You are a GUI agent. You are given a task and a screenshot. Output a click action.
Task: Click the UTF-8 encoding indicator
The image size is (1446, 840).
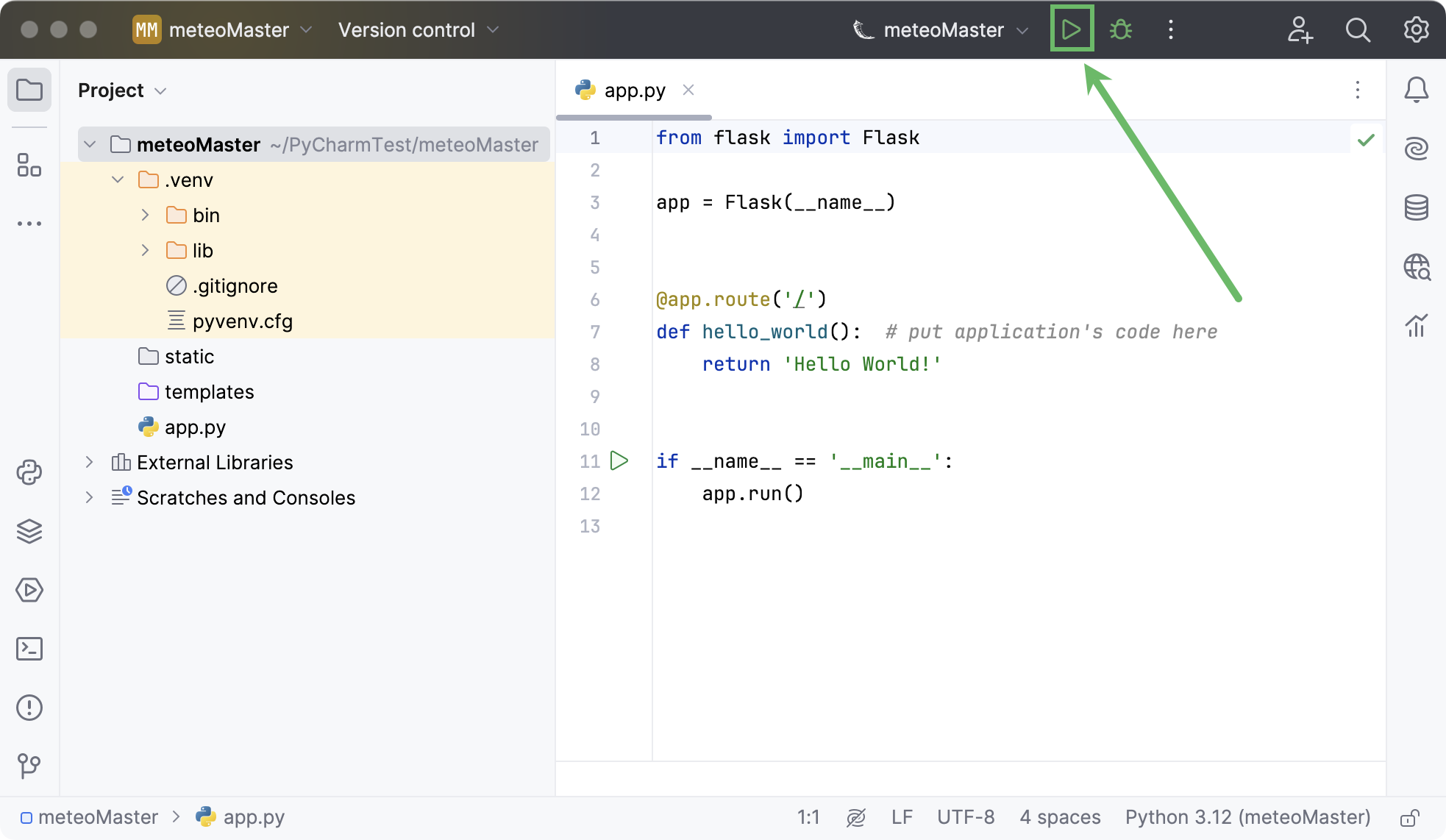(966, 816)
